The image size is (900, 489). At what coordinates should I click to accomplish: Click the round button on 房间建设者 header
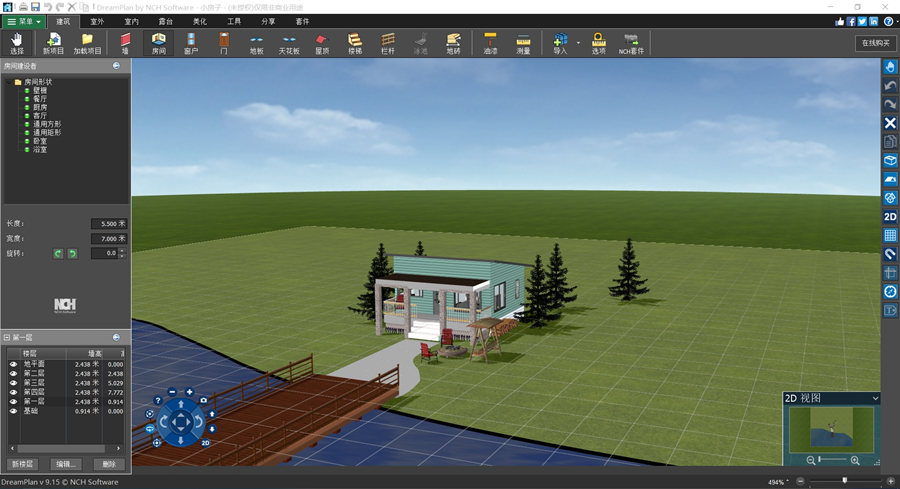coord(117,66)
